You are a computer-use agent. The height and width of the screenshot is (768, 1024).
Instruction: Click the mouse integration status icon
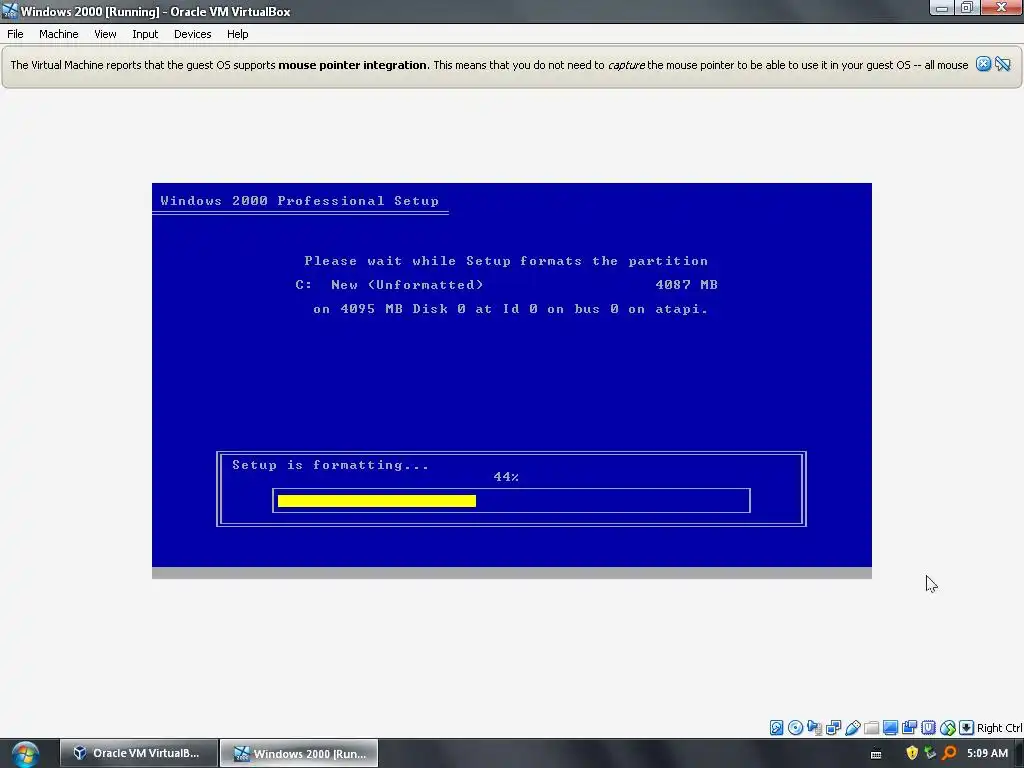[x=948, y=728]
